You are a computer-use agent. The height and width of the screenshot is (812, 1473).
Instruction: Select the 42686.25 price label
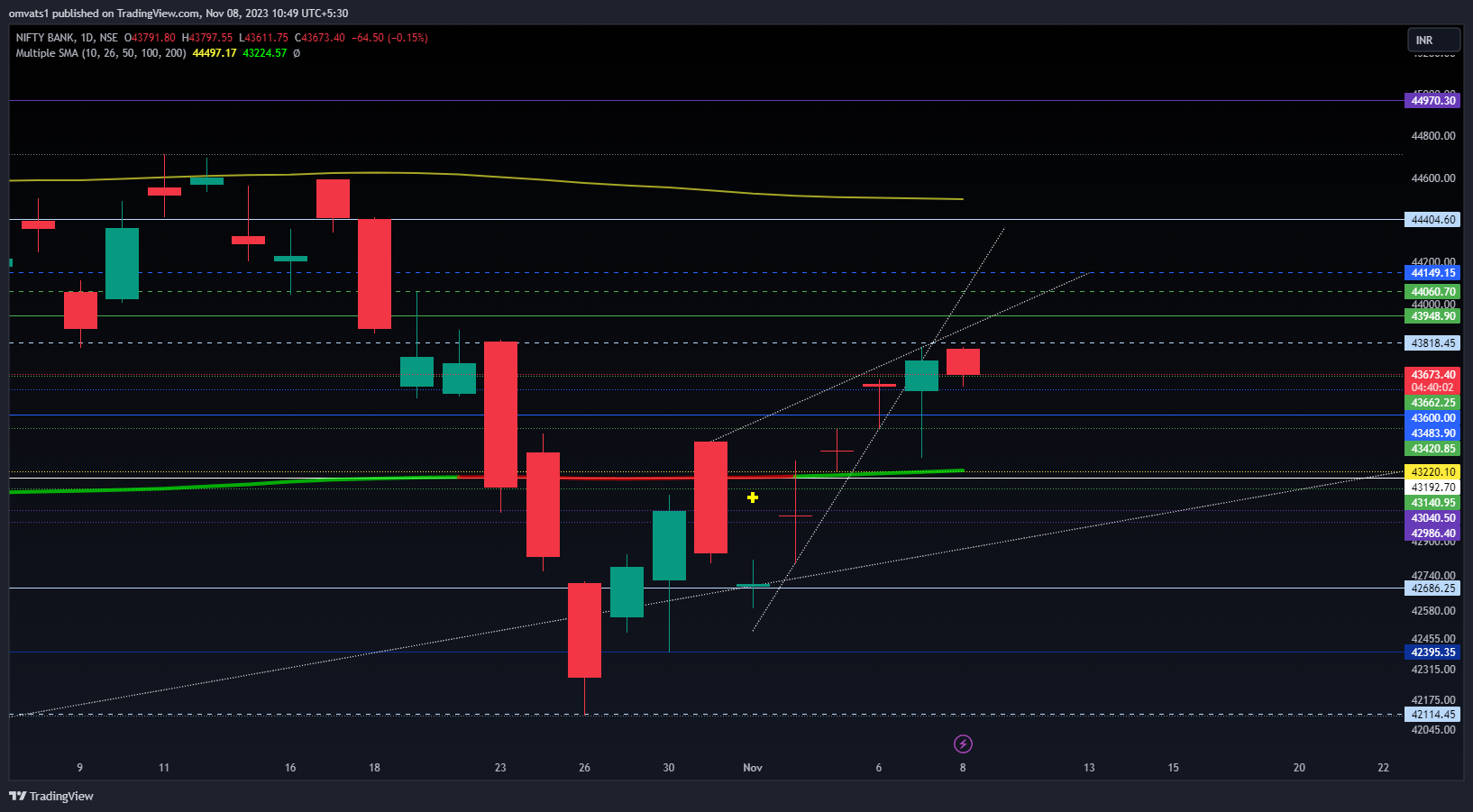point(1432,588)
